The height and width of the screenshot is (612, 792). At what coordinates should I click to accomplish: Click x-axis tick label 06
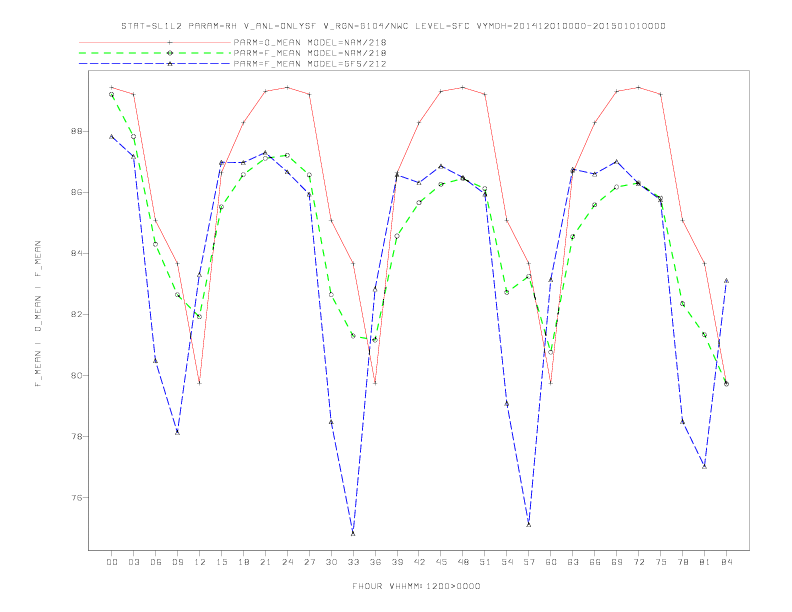point(156,562)
